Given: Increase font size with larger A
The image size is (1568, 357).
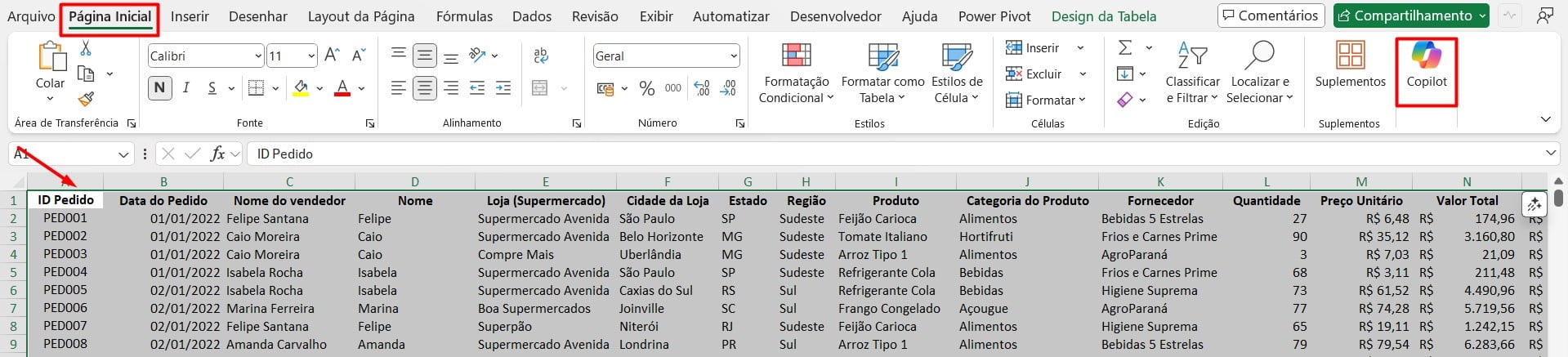Looking at the screenshot, I should click(x=332, y=56).
